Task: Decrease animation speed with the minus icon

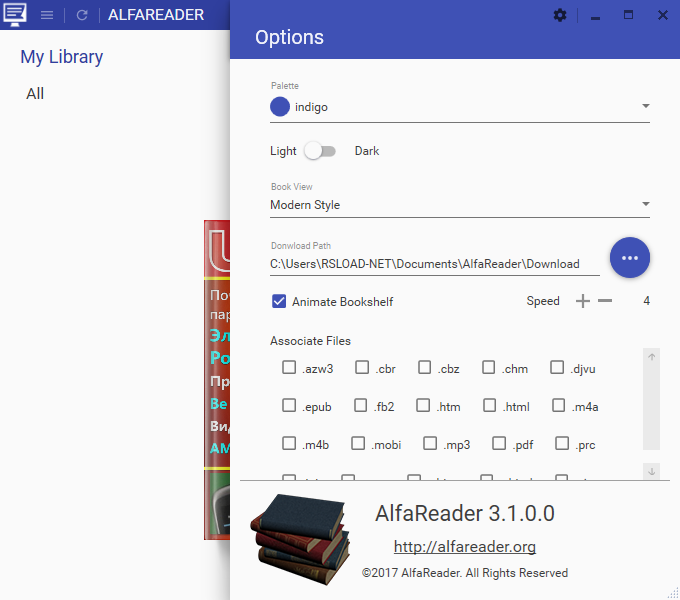Action: pyautogui.click(x=605, y=300)
